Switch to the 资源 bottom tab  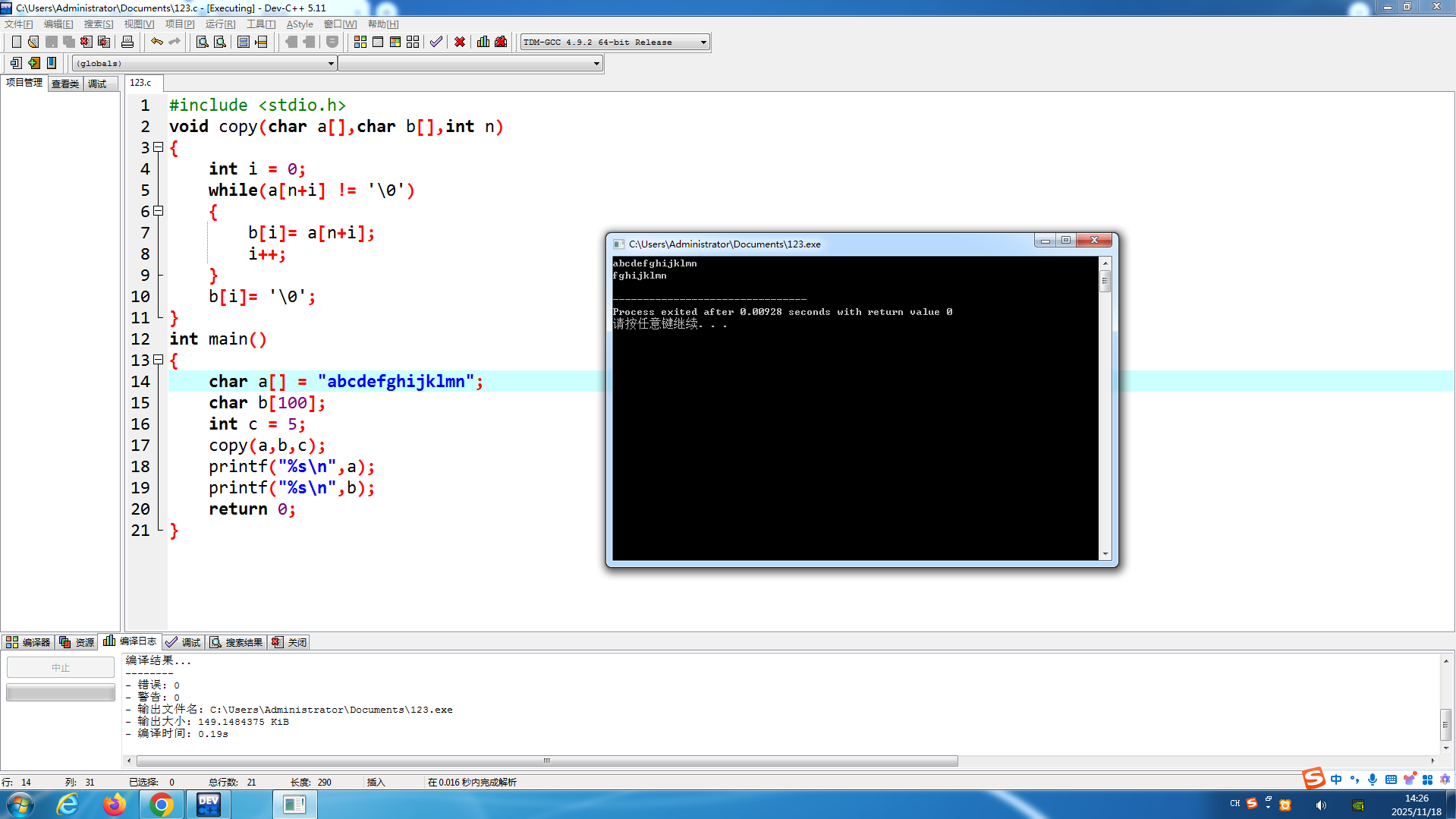click(x=77, y=642)
